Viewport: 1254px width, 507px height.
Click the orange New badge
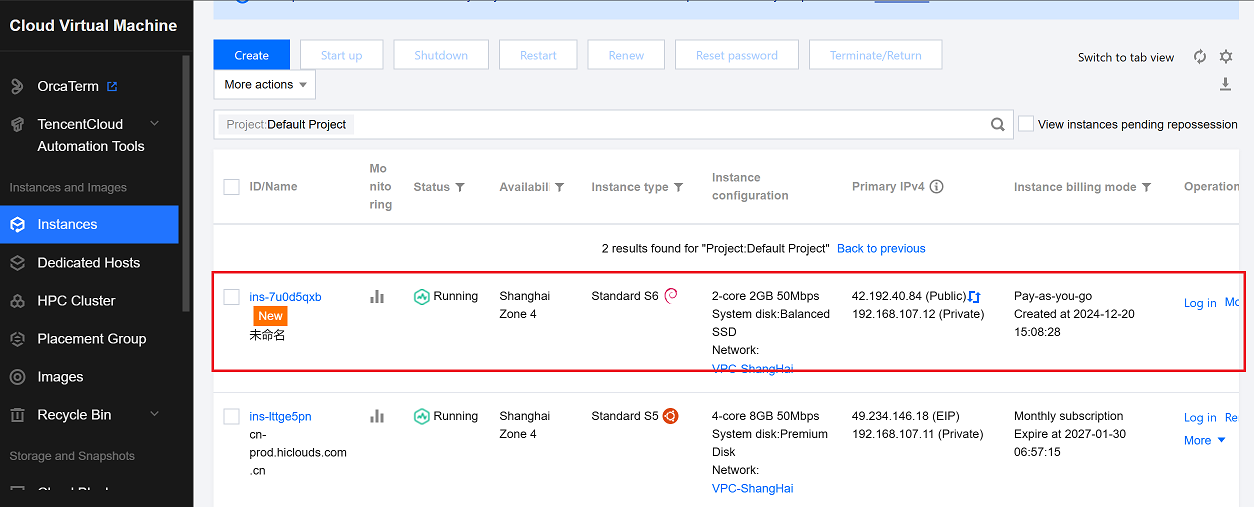(271, 315)
